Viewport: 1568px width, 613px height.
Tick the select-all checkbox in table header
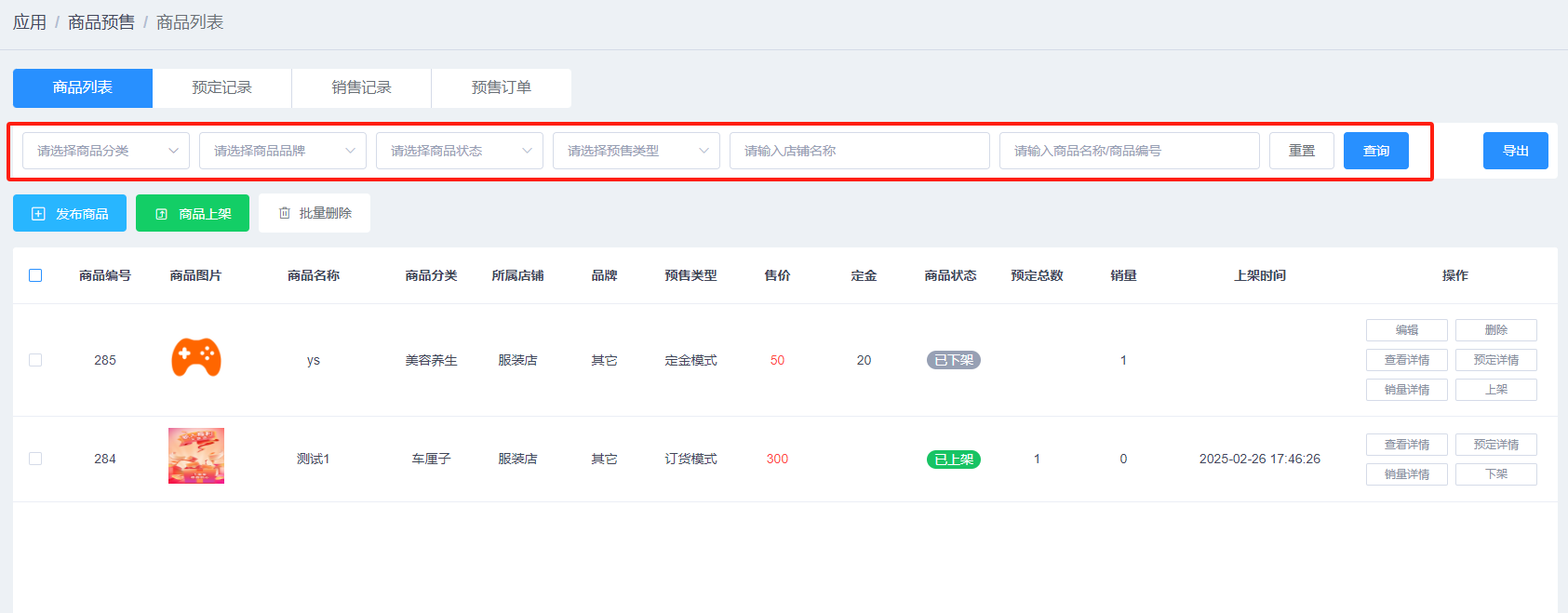35,275
